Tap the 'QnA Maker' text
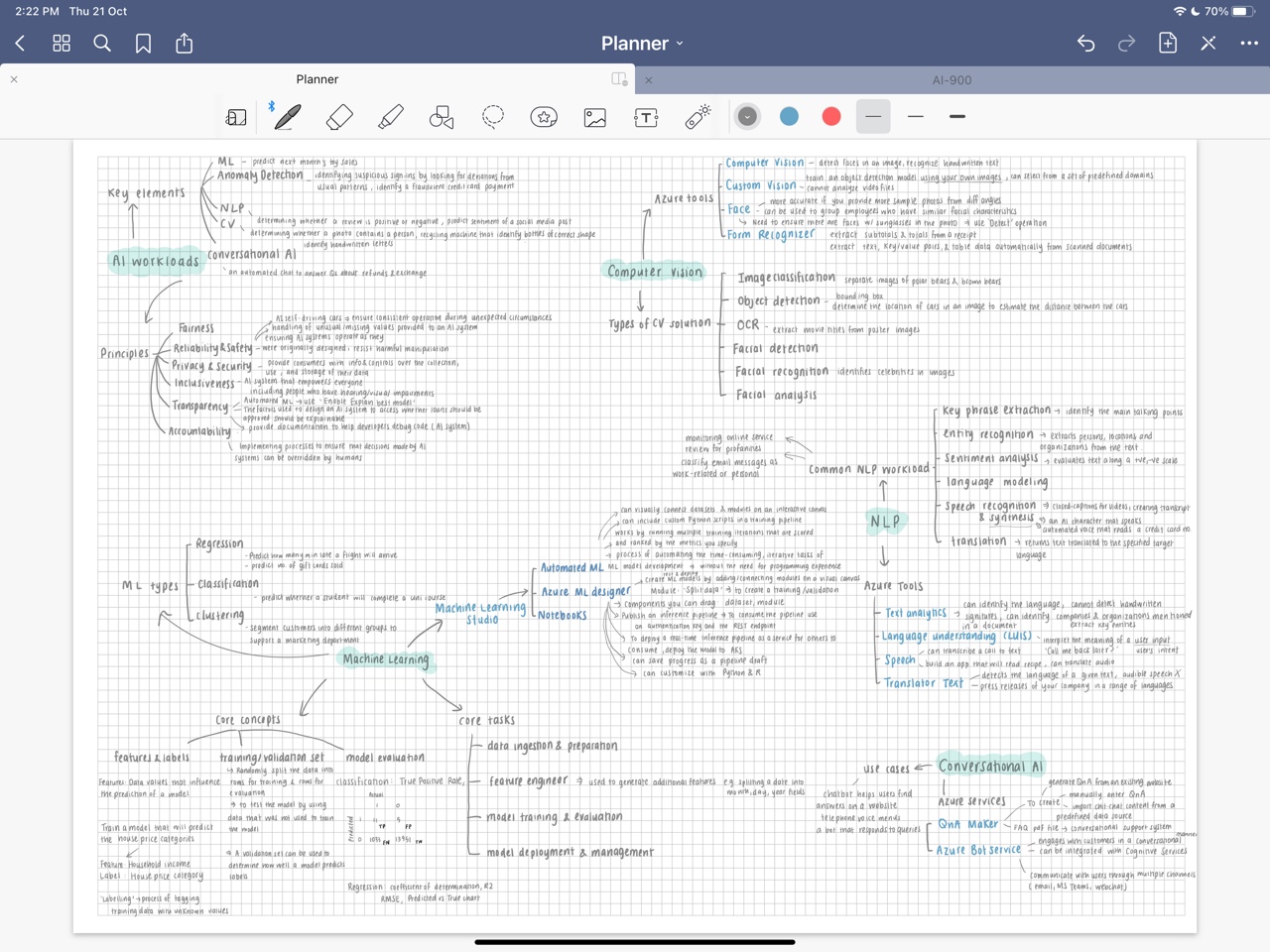The width and height of the screenshot is (1270, 952). 968,824
